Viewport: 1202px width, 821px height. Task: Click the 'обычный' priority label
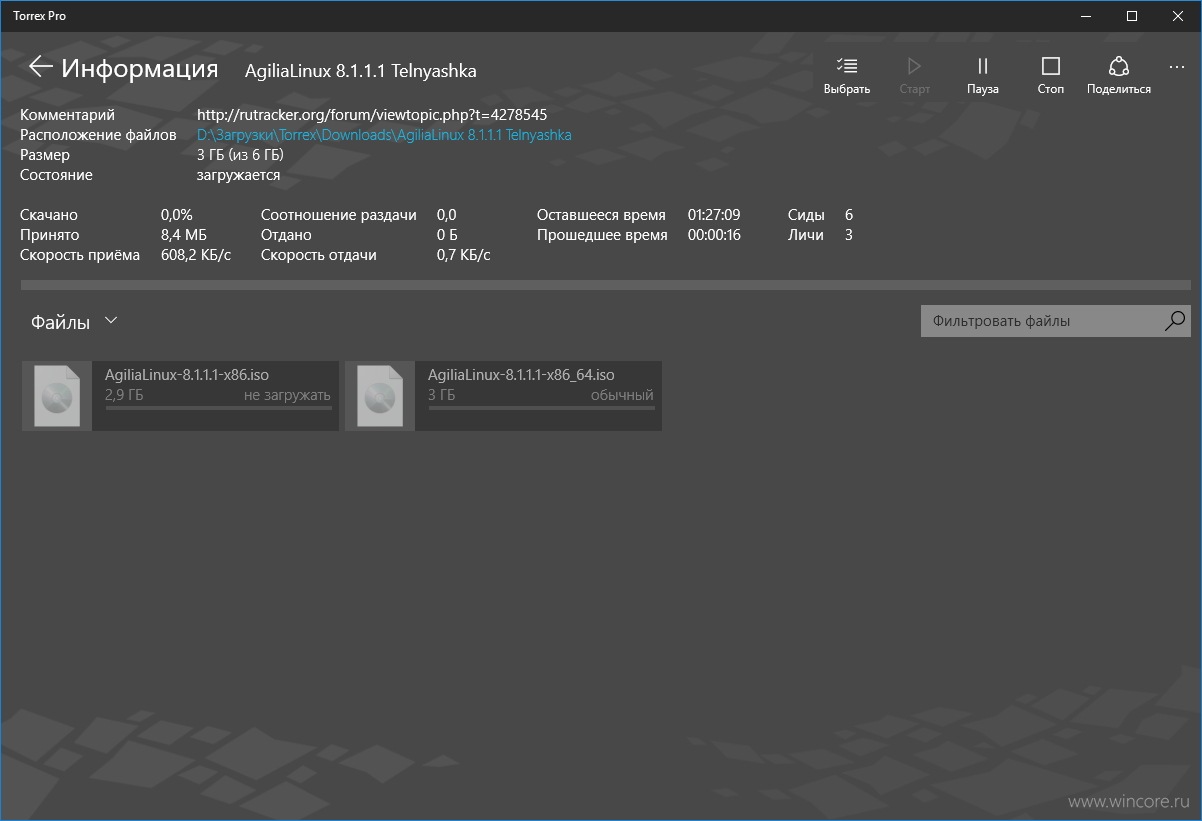coord(622,395)
